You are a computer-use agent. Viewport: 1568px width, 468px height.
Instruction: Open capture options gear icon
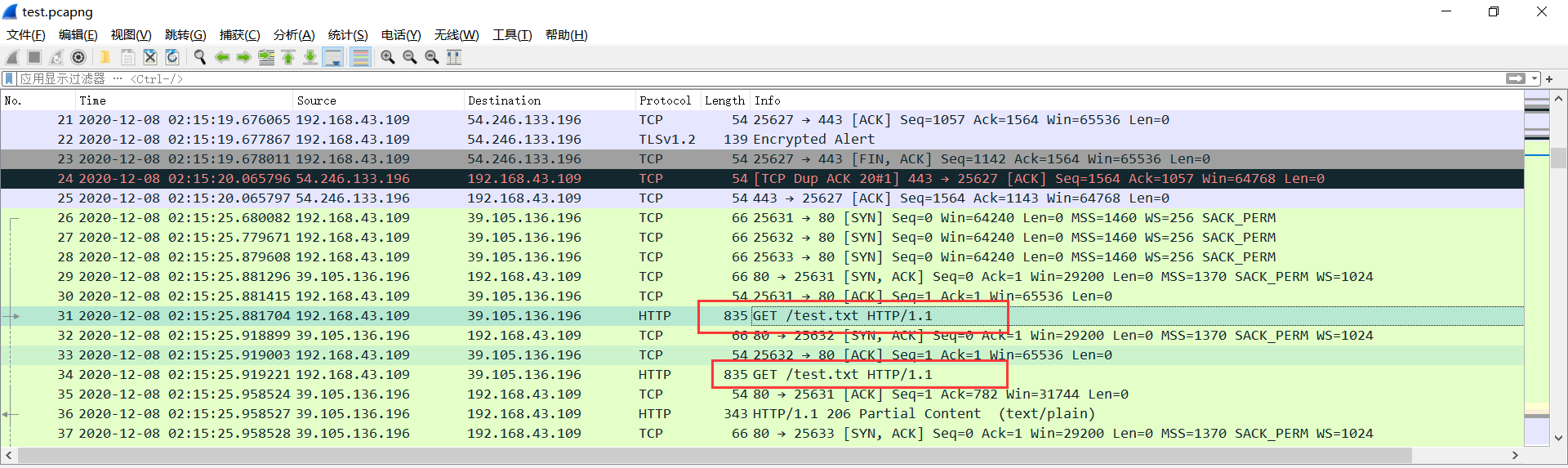coord(78,57)
